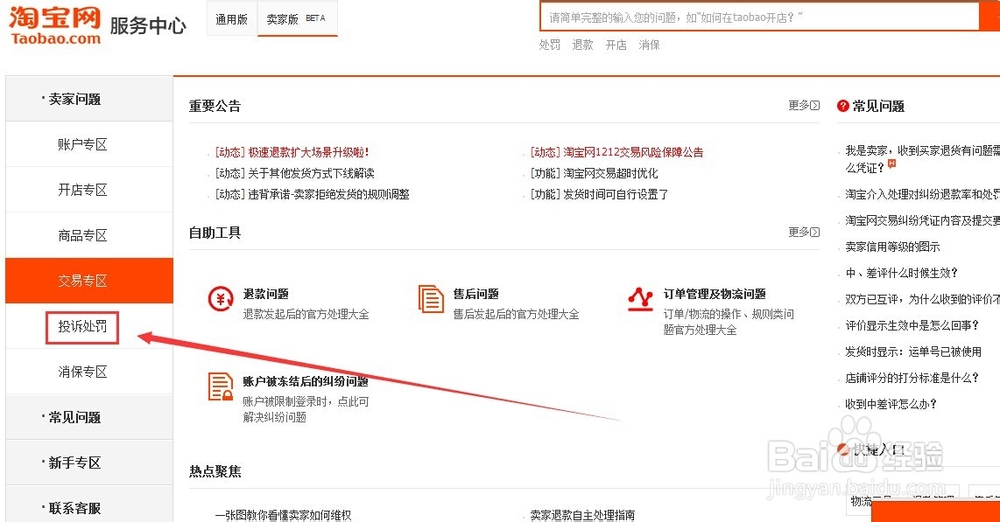Viewport: 1000px width, 522px height.
Task: Click the 订单管理及物流问题 chart icon
Action: click(640, 299)
